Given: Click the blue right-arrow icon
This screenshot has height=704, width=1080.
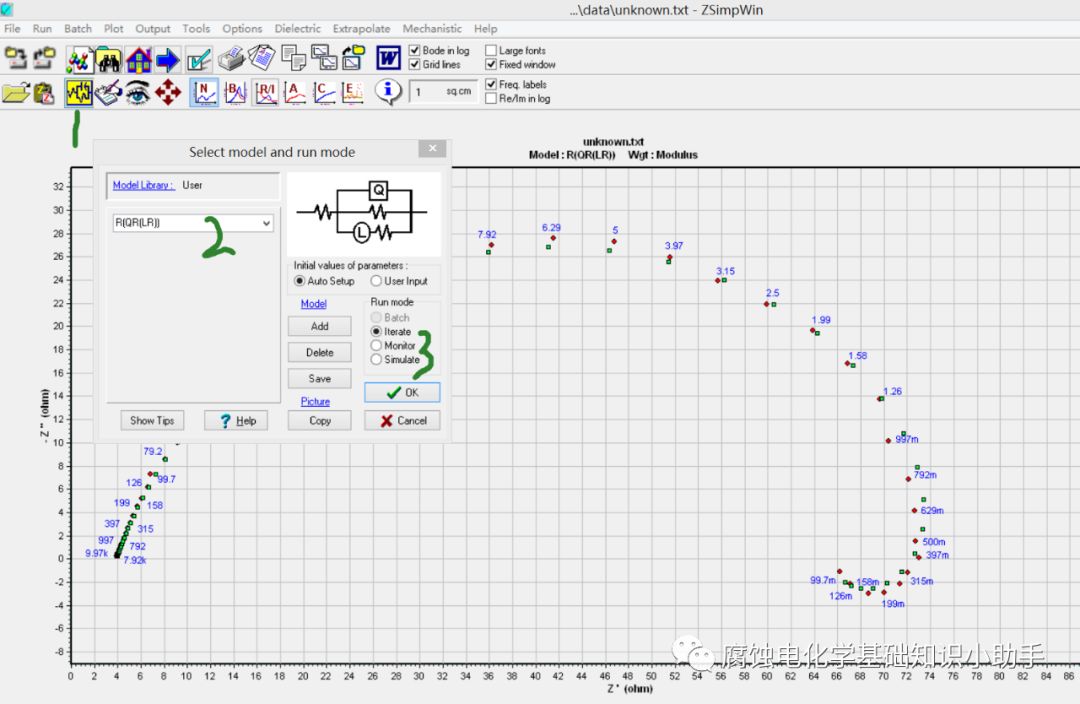Looking at the screenshot, I should 168,60.
